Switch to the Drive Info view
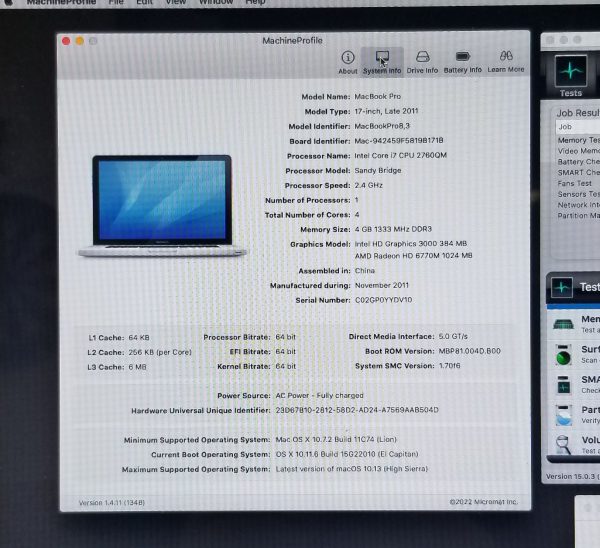 coord(422,60)
